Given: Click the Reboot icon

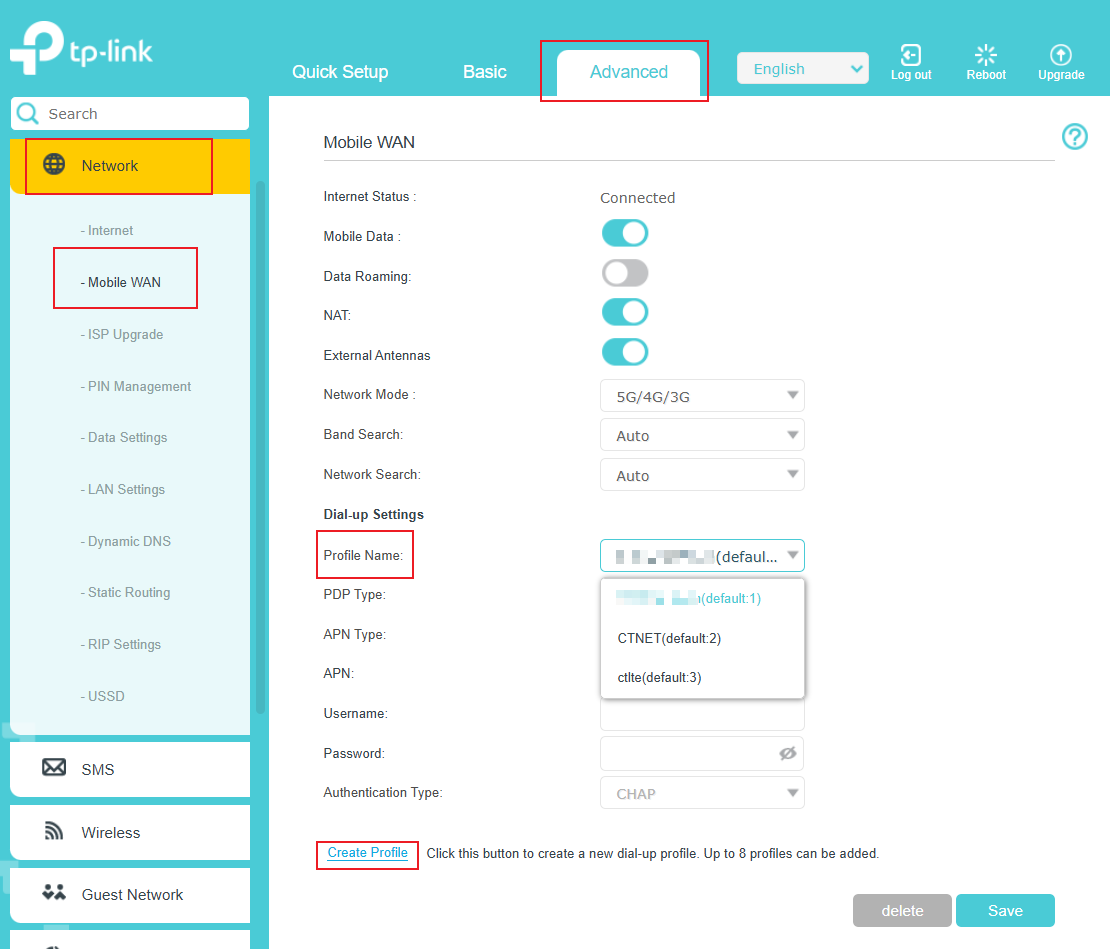Looking at the screenshot, I should 986,56.
